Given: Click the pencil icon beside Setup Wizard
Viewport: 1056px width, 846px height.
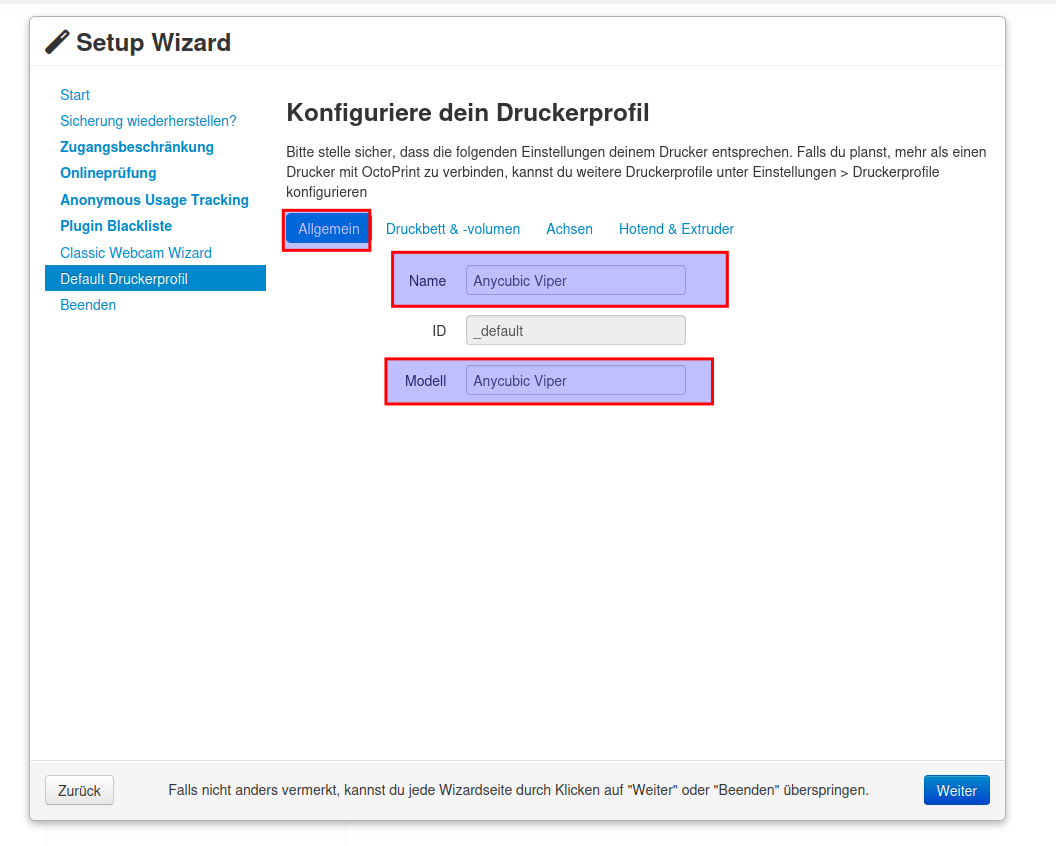Looking at the screenshot, I should [x=58, y=42].
